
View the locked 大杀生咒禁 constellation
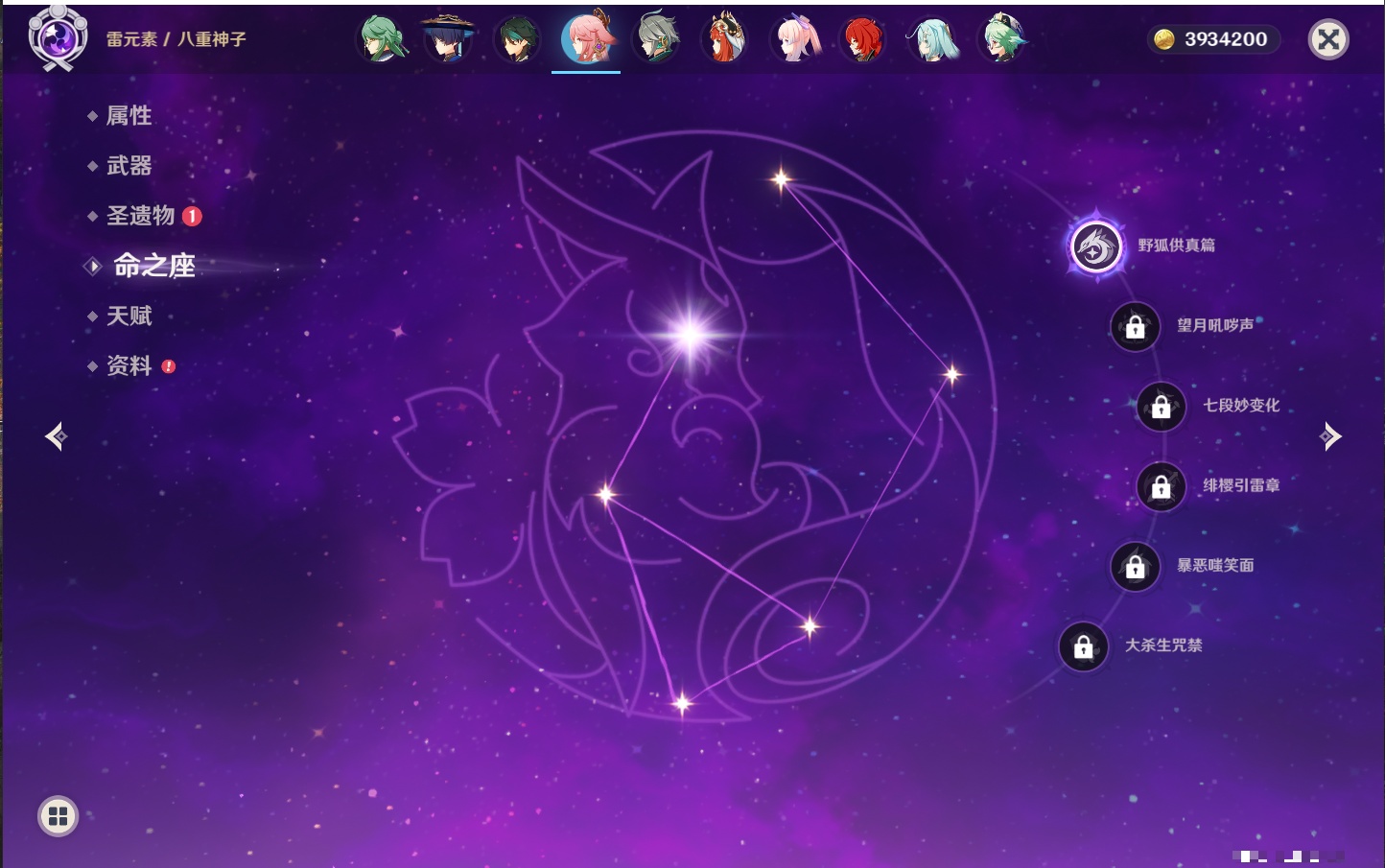[x=1084, y=646]
